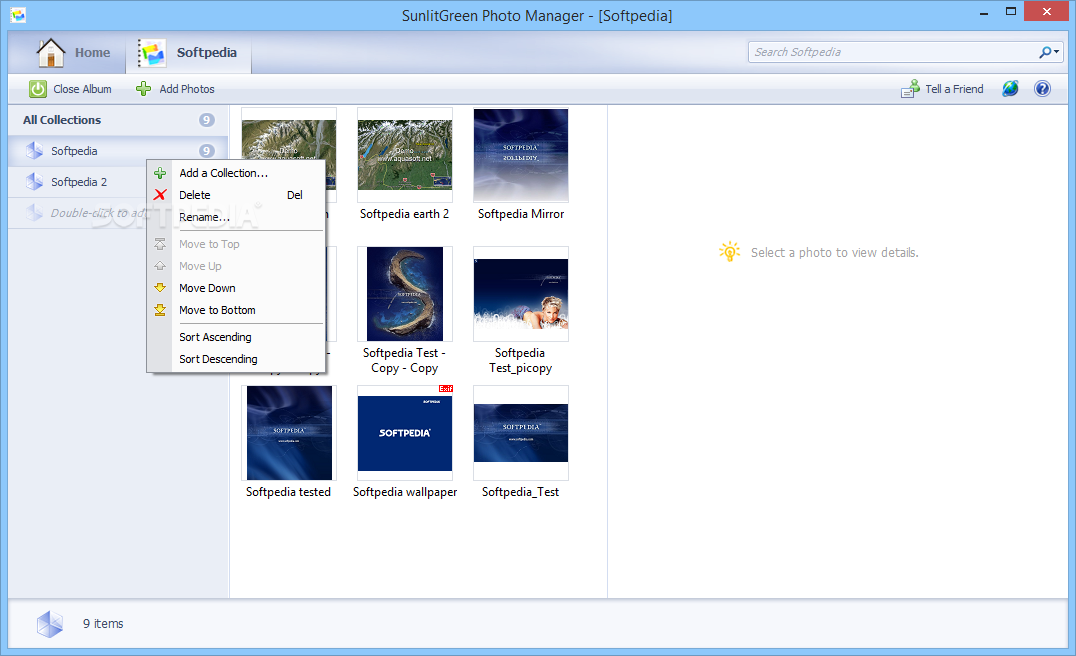Click the Softpedia album tab icon
This screenshot has height=656, width=1076.
point(152,53)
